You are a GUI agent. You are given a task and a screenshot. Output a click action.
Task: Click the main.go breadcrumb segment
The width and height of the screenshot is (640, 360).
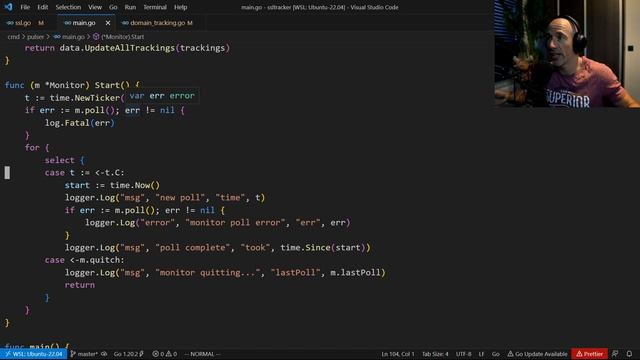pyautogui.click(x=73, y=37)
